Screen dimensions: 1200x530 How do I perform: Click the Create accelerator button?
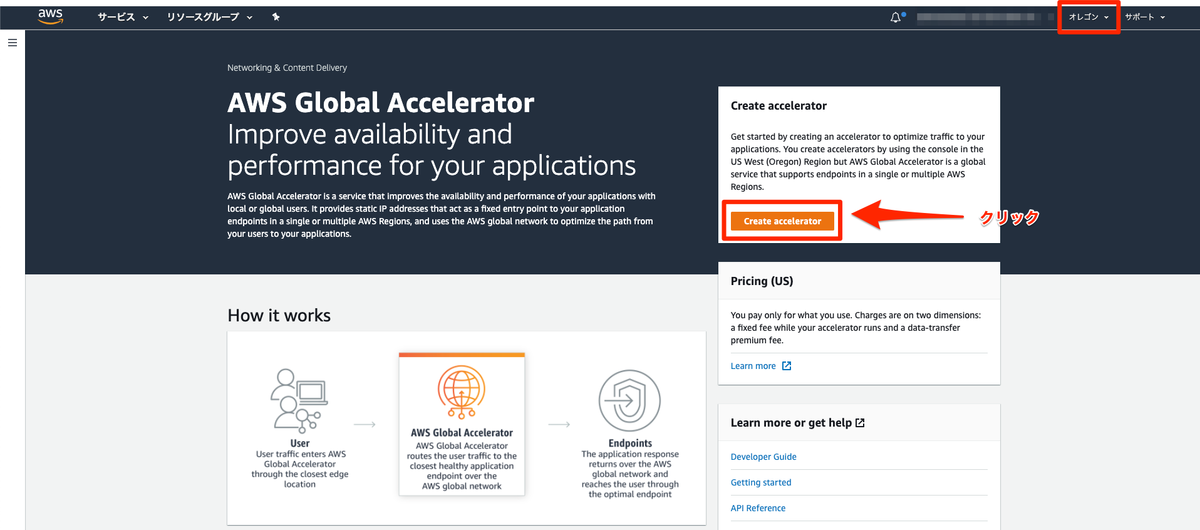click(x=782, y=221)
